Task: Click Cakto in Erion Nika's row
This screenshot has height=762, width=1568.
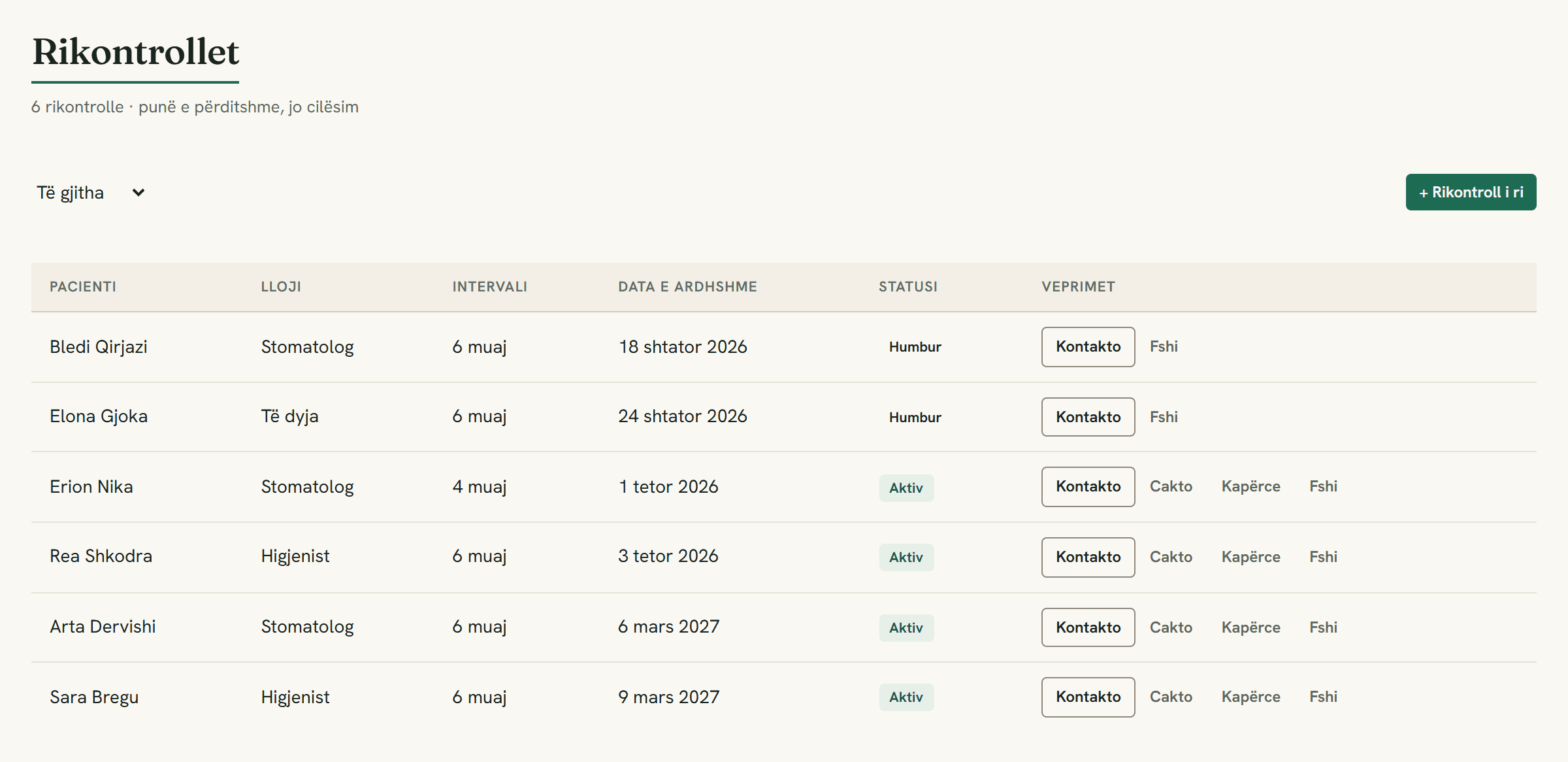Action: pos(1171,487)
